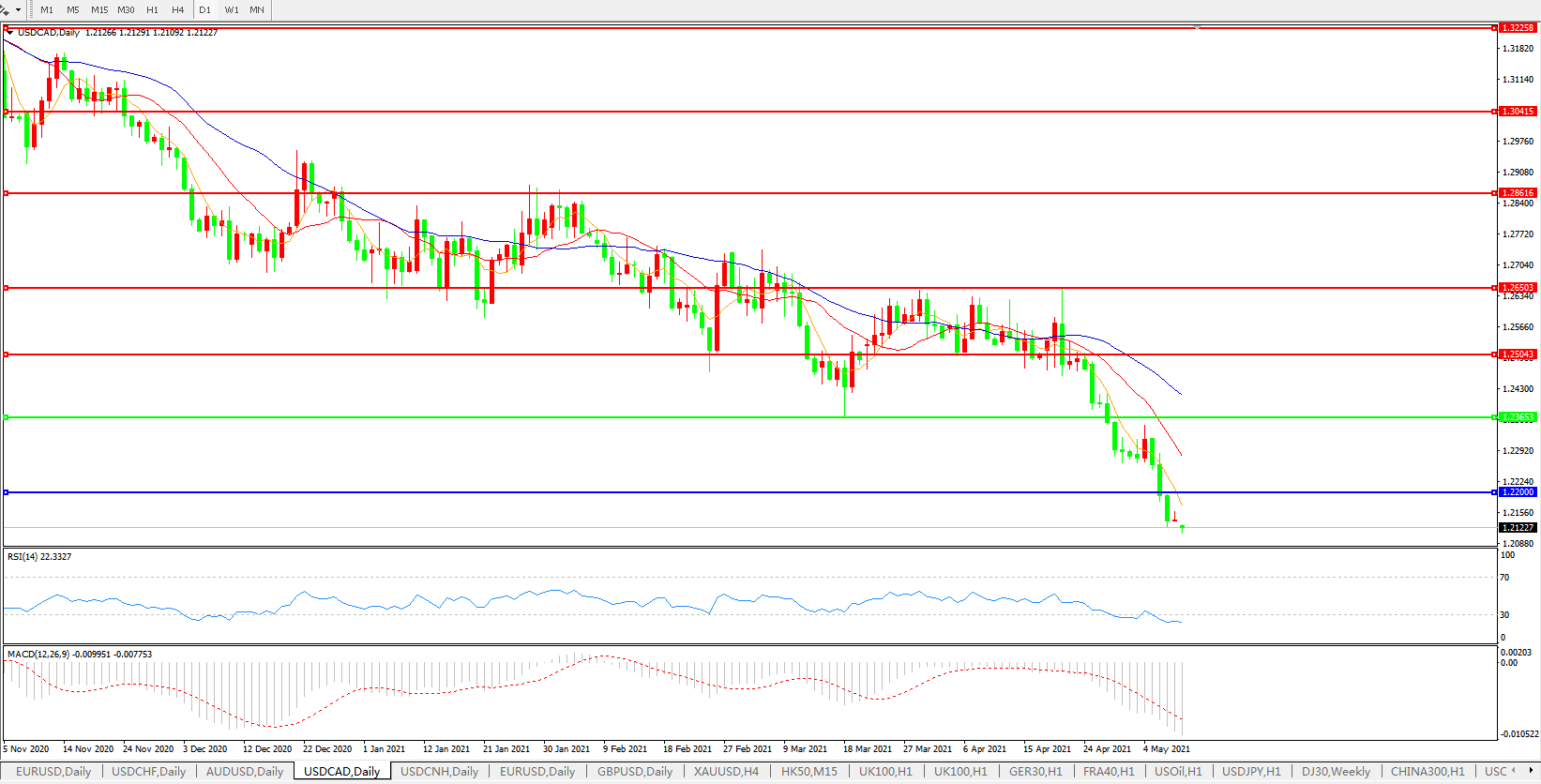Image resolution: width=1541 pixels, height=784 pixels.
Task: Switch to the GBPUSD,Daily chart tab
Action: point(635,772)
